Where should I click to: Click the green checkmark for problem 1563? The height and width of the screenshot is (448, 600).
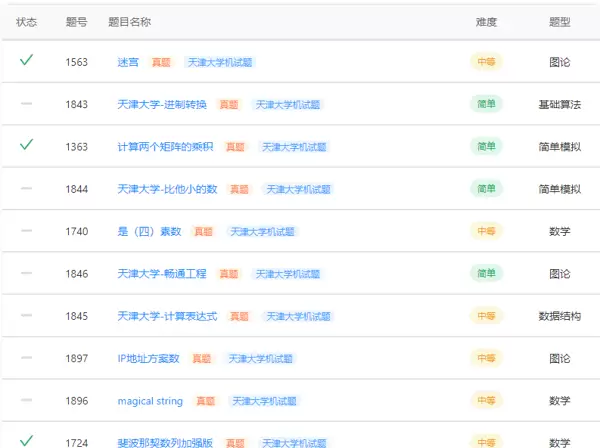click(26, 61)
